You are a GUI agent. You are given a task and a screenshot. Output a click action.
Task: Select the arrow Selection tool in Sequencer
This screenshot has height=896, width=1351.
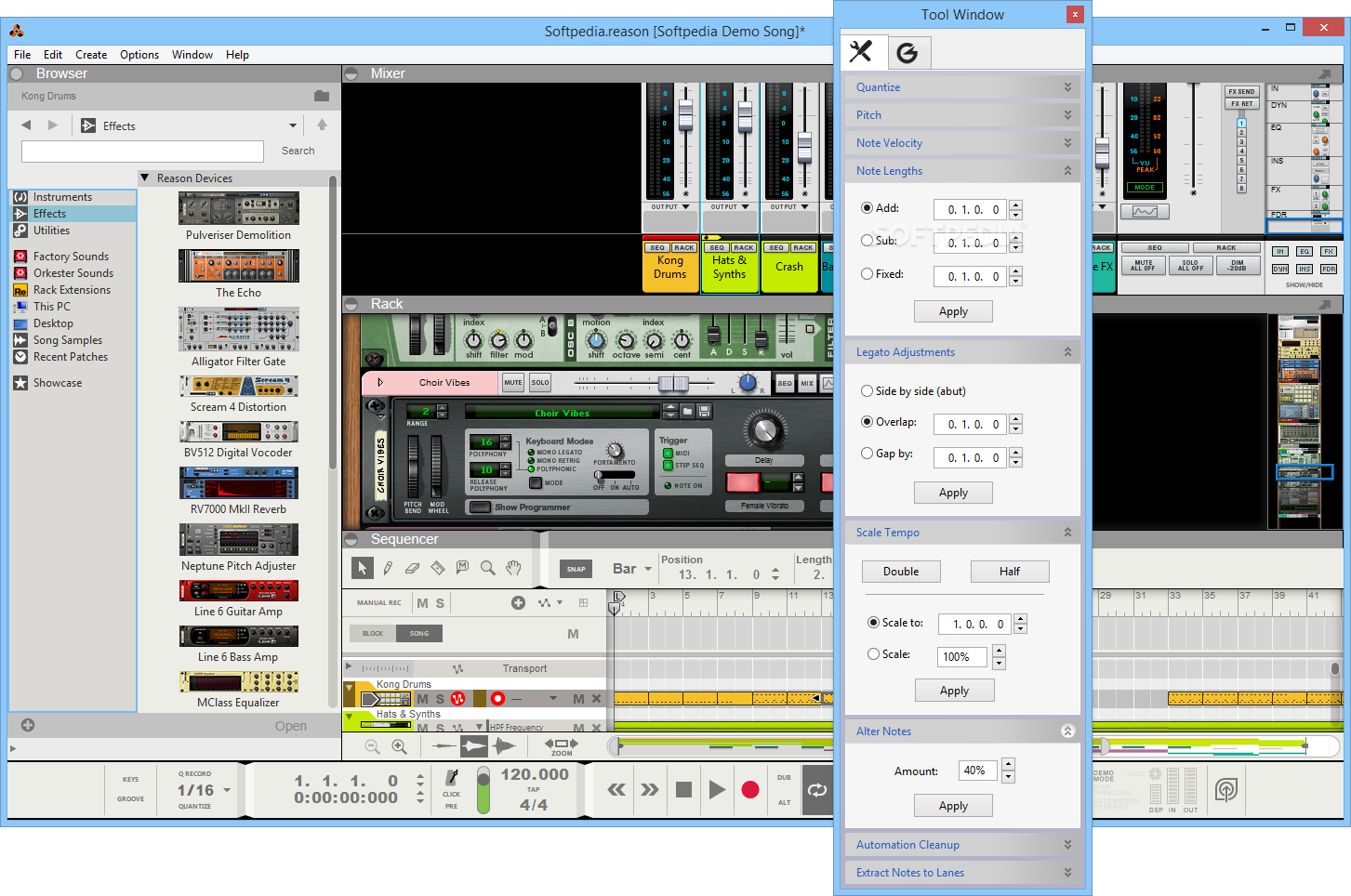[x=362, y=568]
